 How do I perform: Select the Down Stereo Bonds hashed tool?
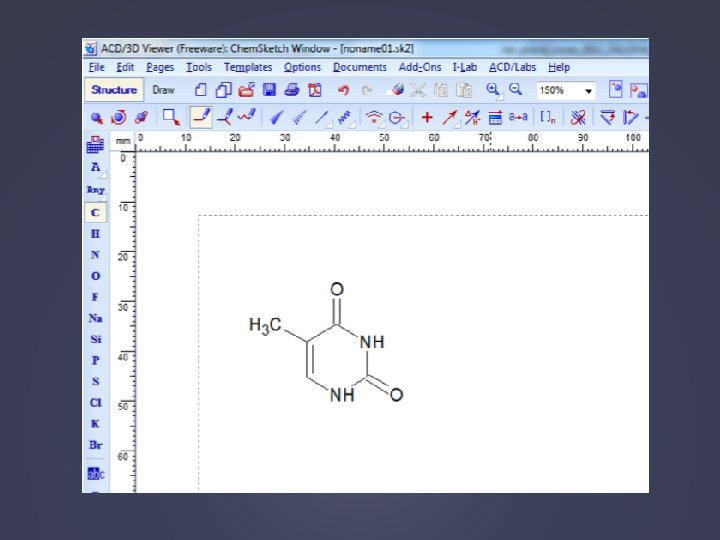[299, 118]
